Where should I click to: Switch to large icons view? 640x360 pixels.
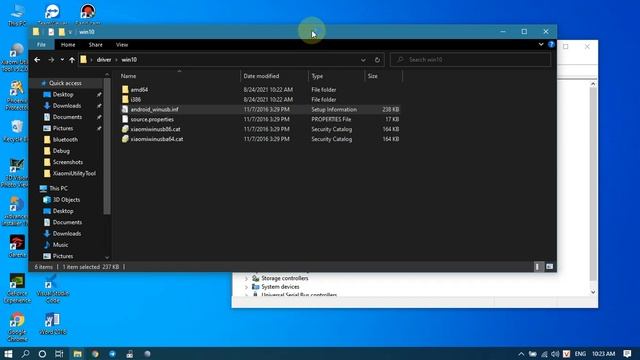click(549, 267)
